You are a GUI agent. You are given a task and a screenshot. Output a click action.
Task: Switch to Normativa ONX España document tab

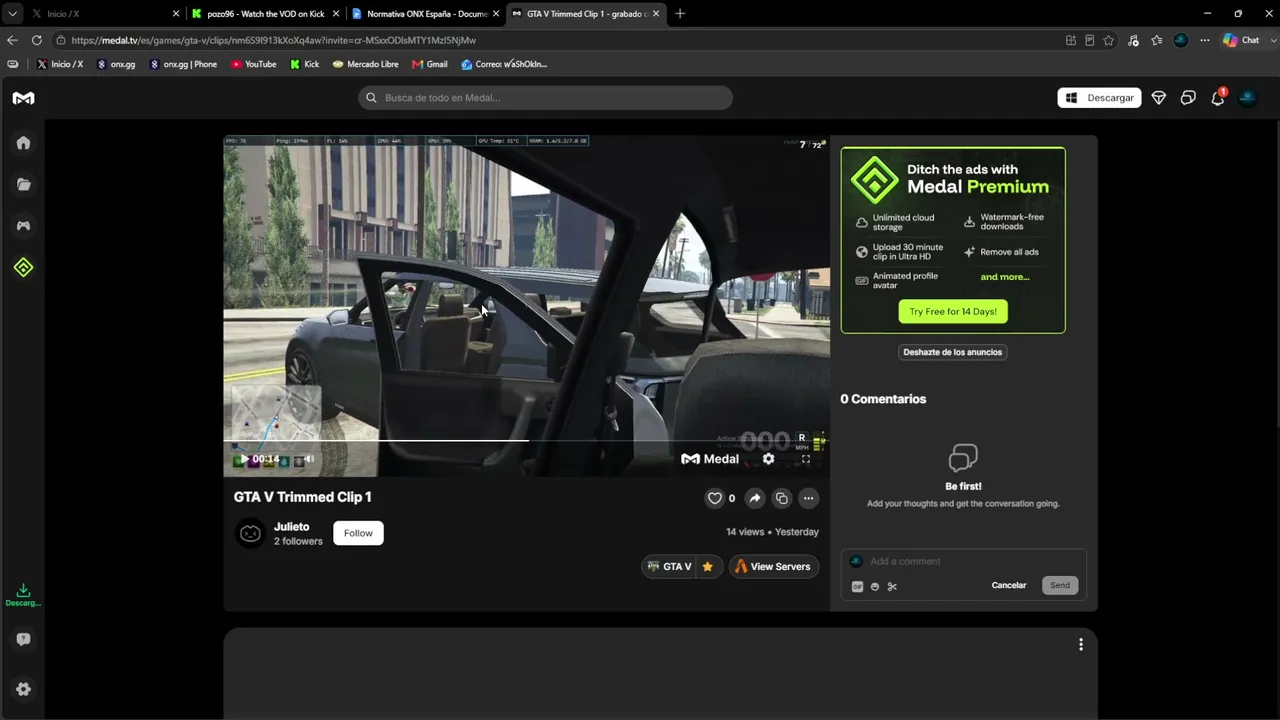(x=426, y=14)
